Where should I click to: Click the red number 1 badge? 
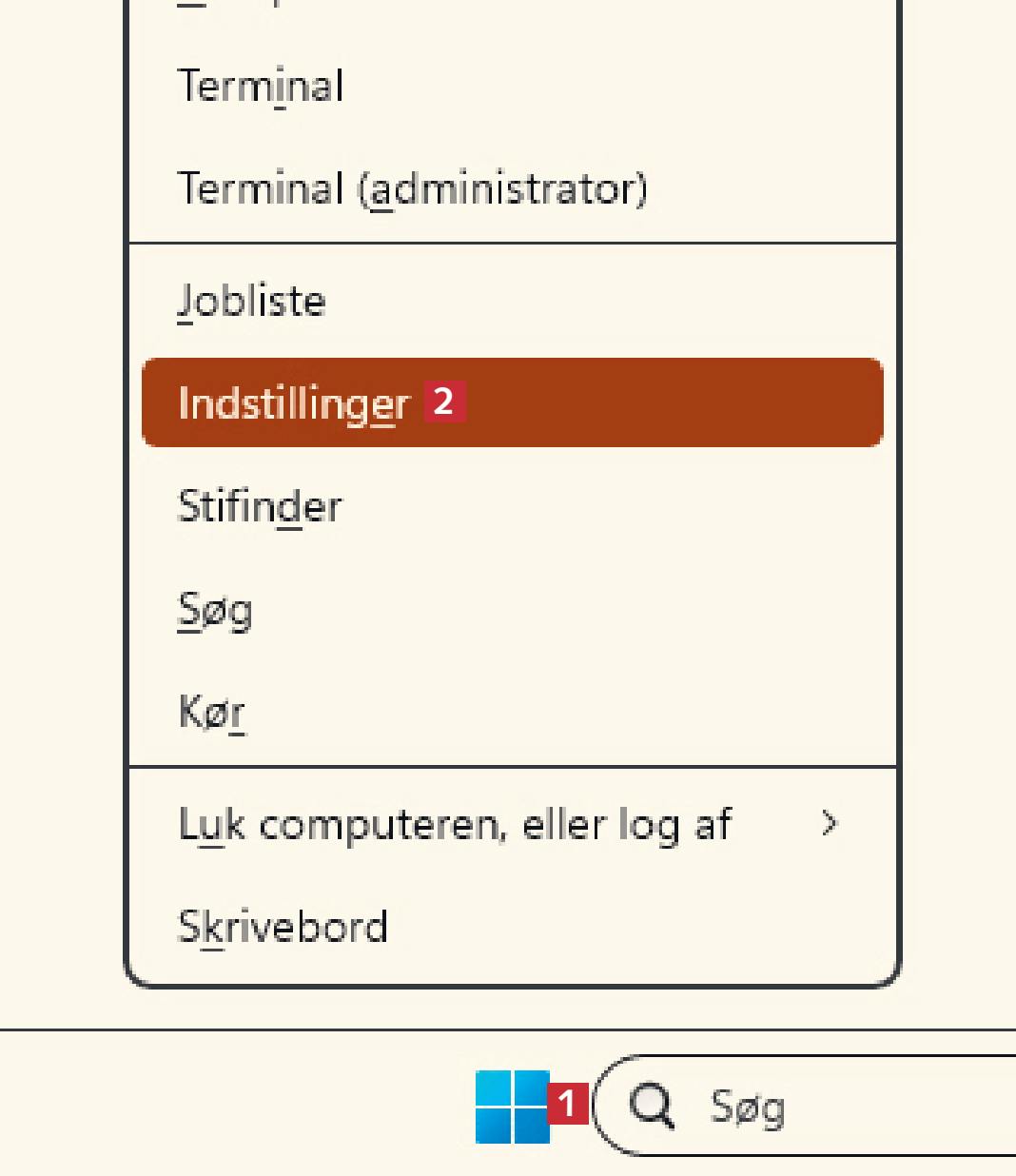pyautogui.click(x=568, y=1104)
